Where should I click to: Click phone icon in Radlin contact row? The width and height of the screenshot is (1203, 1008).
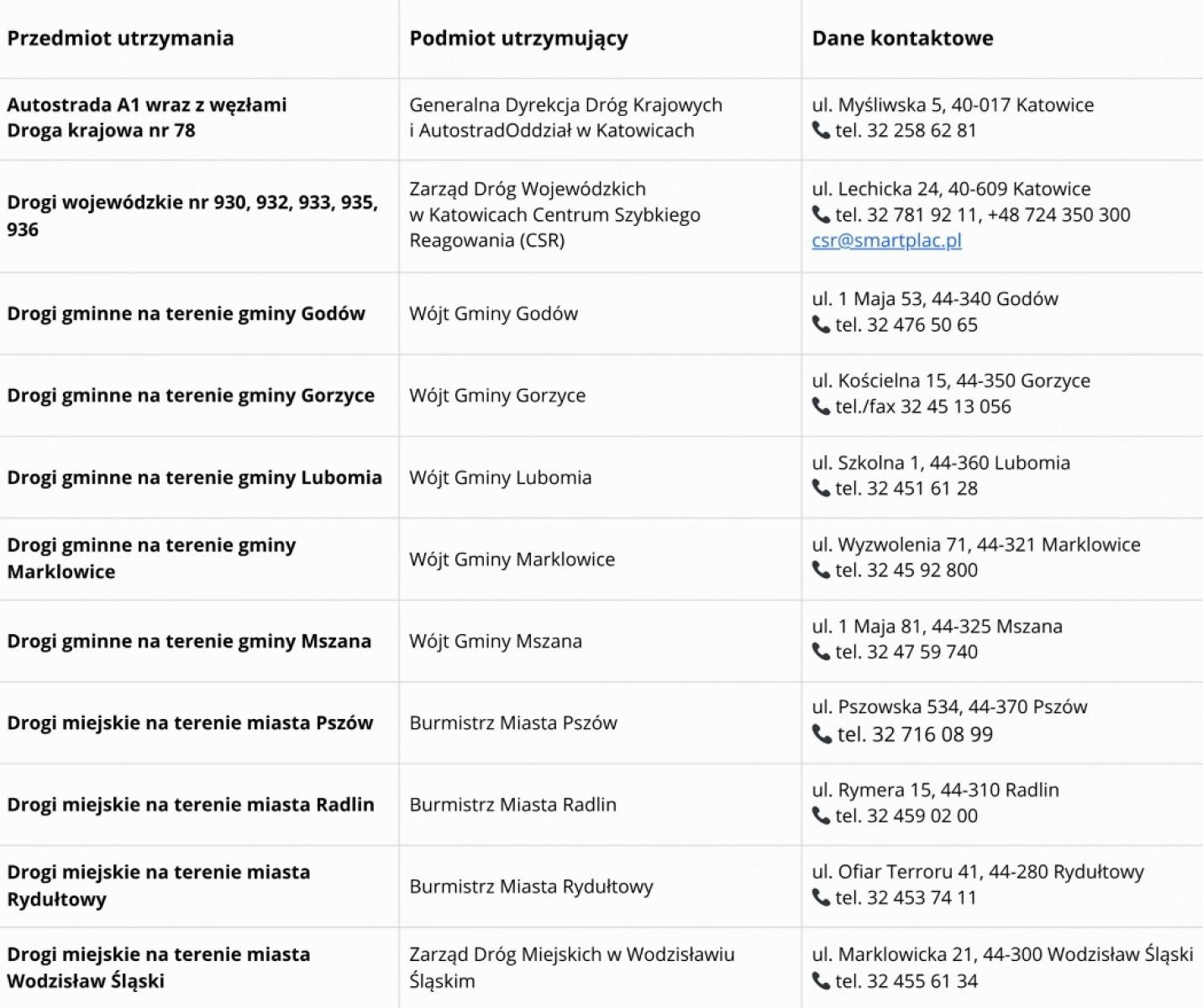tap(821, 816)
